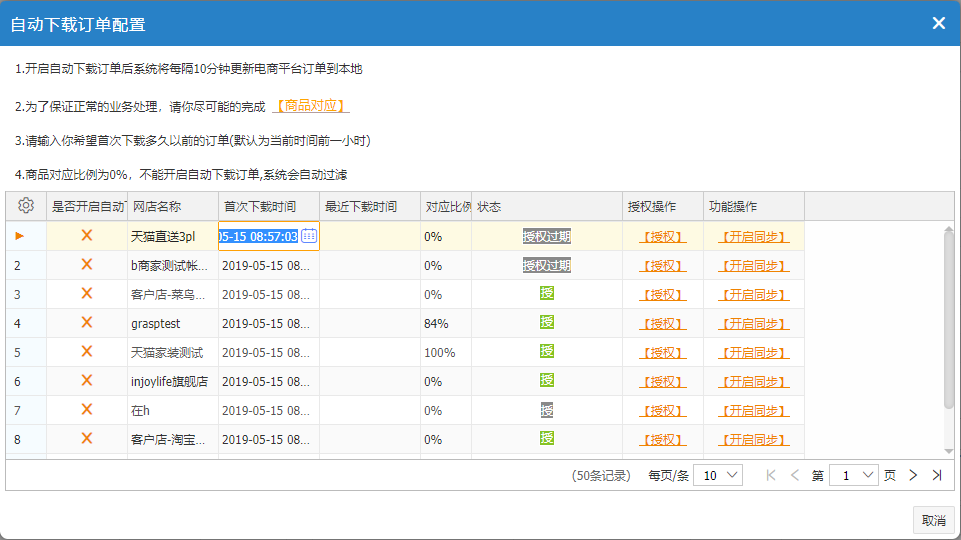Click 【授权】 for b商家测试帐 row
This screenshot has height=540, width=961.
(x=663, y=265)
